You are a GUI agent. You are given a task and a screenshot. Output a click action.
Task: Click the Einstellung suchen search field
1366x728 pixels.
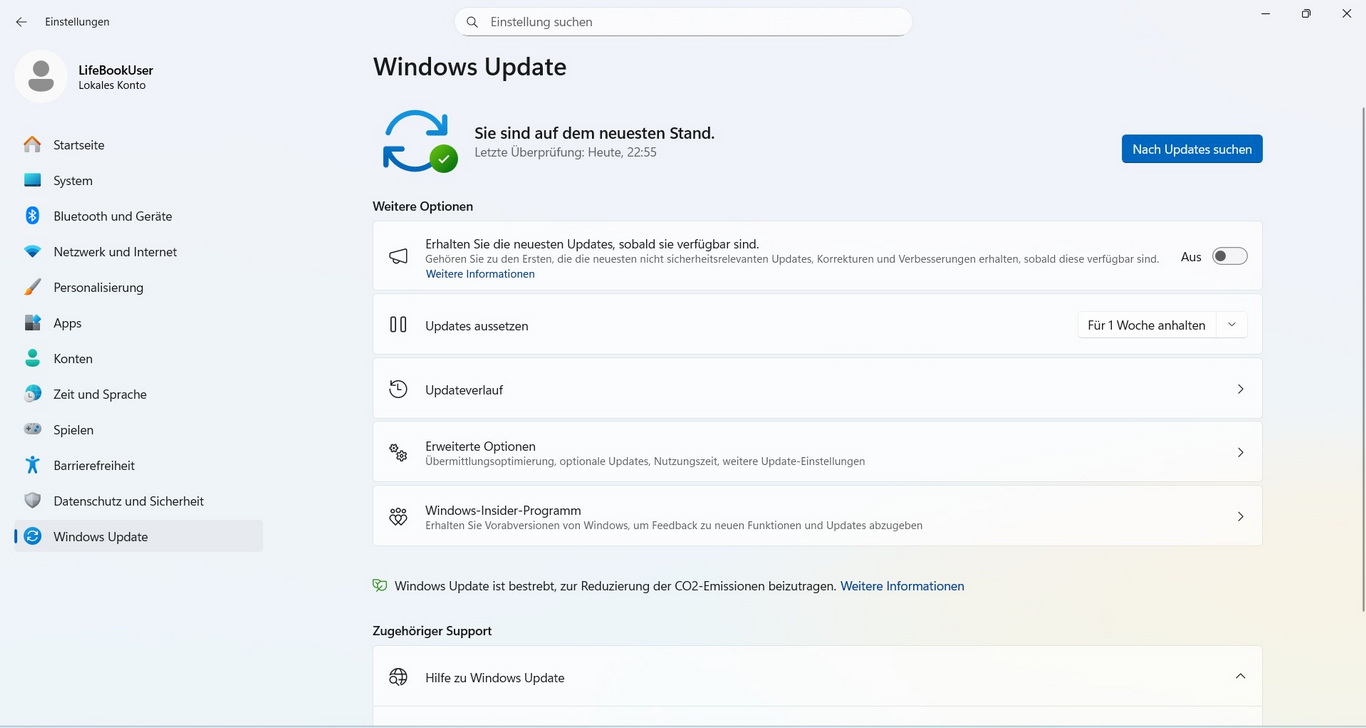[x=690, y=22]
